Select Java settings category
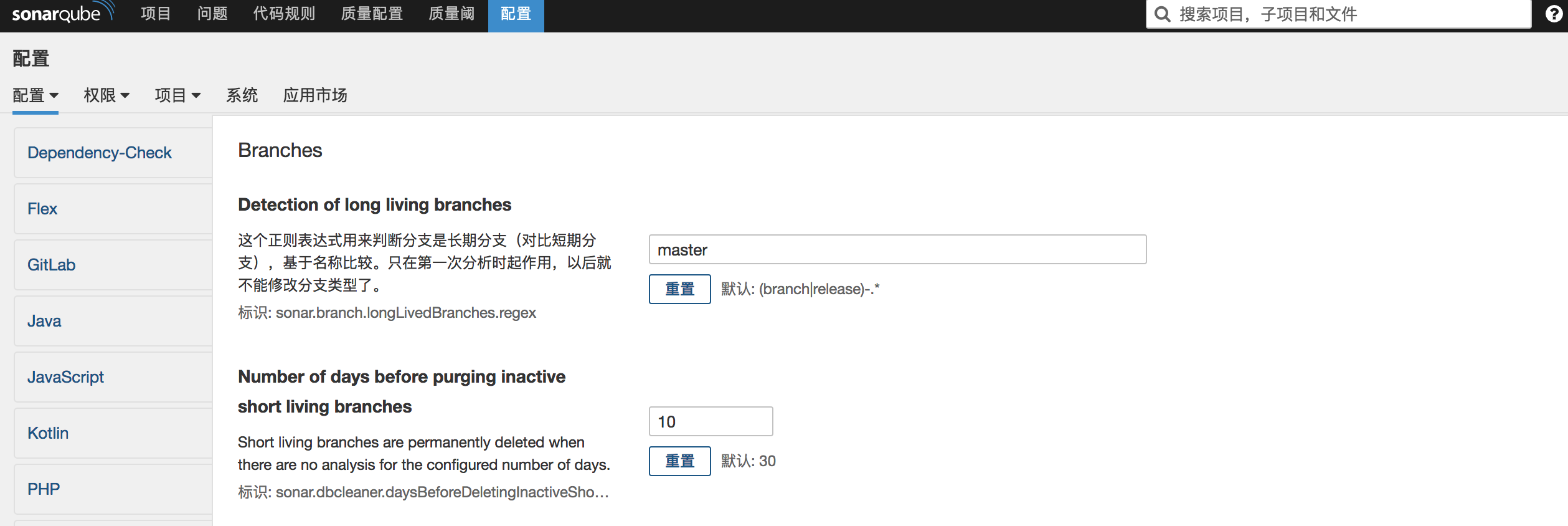 click(113, 321)
